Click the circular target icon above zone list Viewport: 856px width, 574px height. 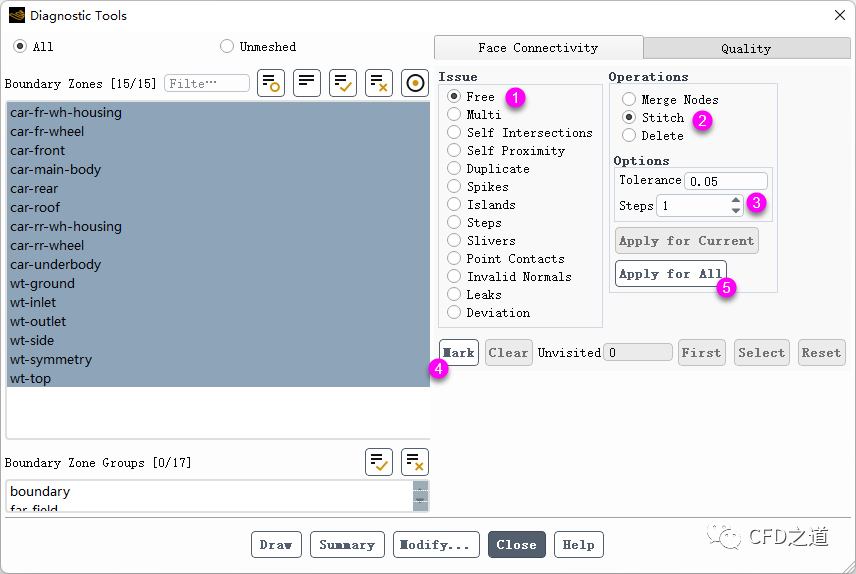pos(415,84)
